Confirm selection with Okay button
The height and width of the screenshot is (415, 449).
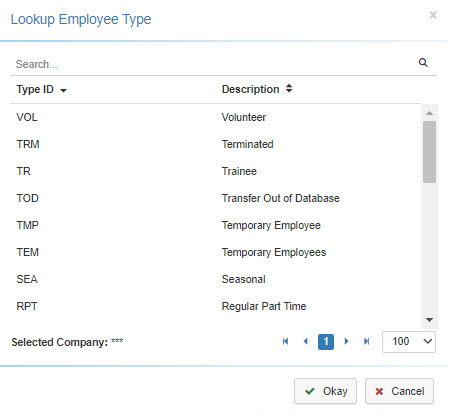[325, 391]
